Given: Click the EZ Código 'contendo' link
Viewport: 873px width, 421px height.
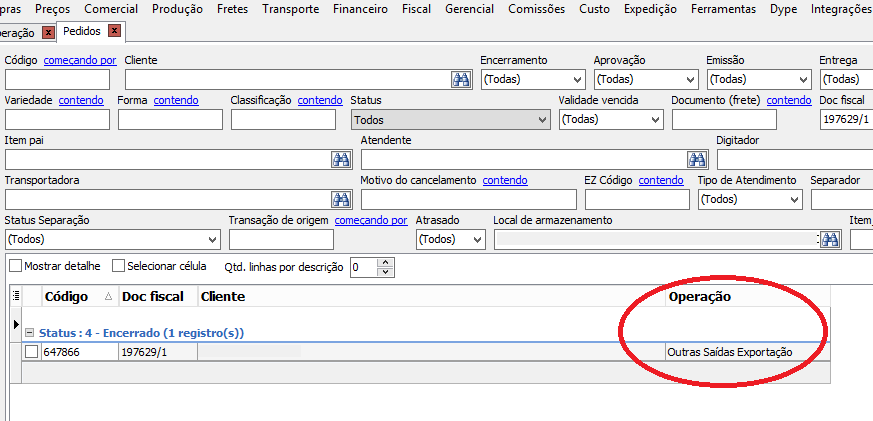Looking at the screenshot, I should pos(661,180).
